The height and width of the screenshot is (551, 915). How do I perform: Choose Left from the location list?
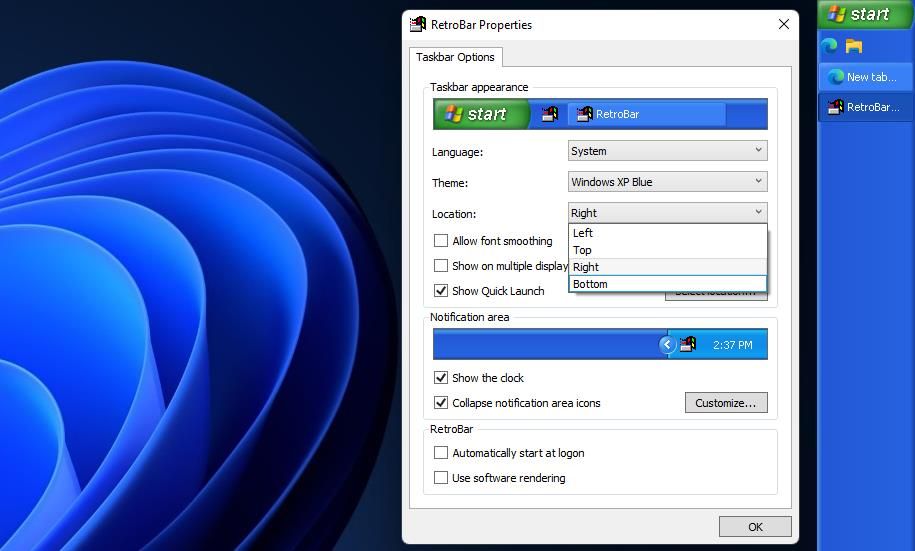tap(668, 233)
